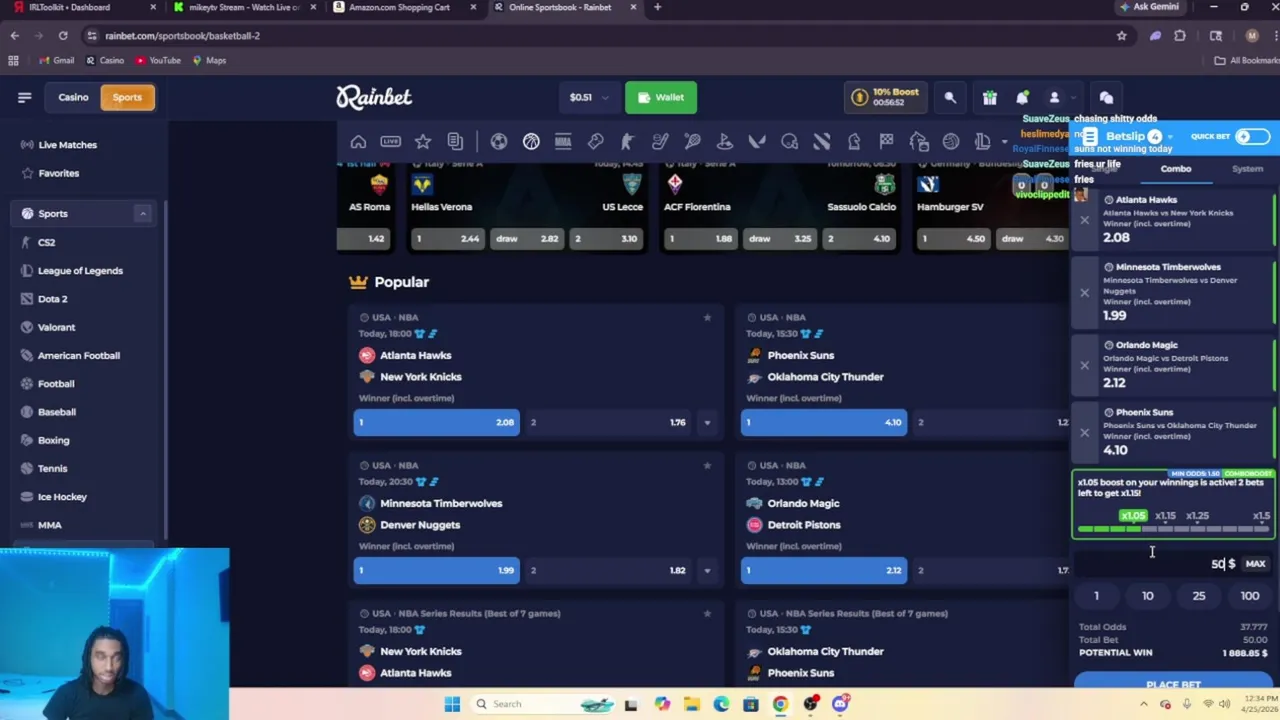Remove Orlando Magic from betslip
The image size is (1280, 720).
[x=1084, y=365]
